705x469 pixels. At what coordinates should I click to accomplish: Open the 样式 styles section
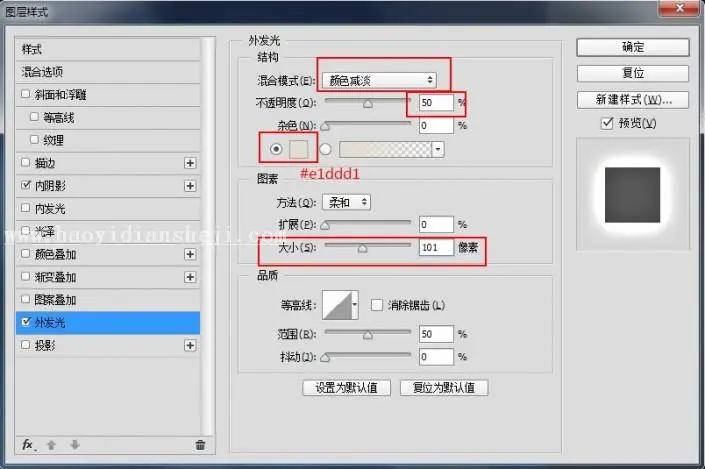tap(108, 49)
